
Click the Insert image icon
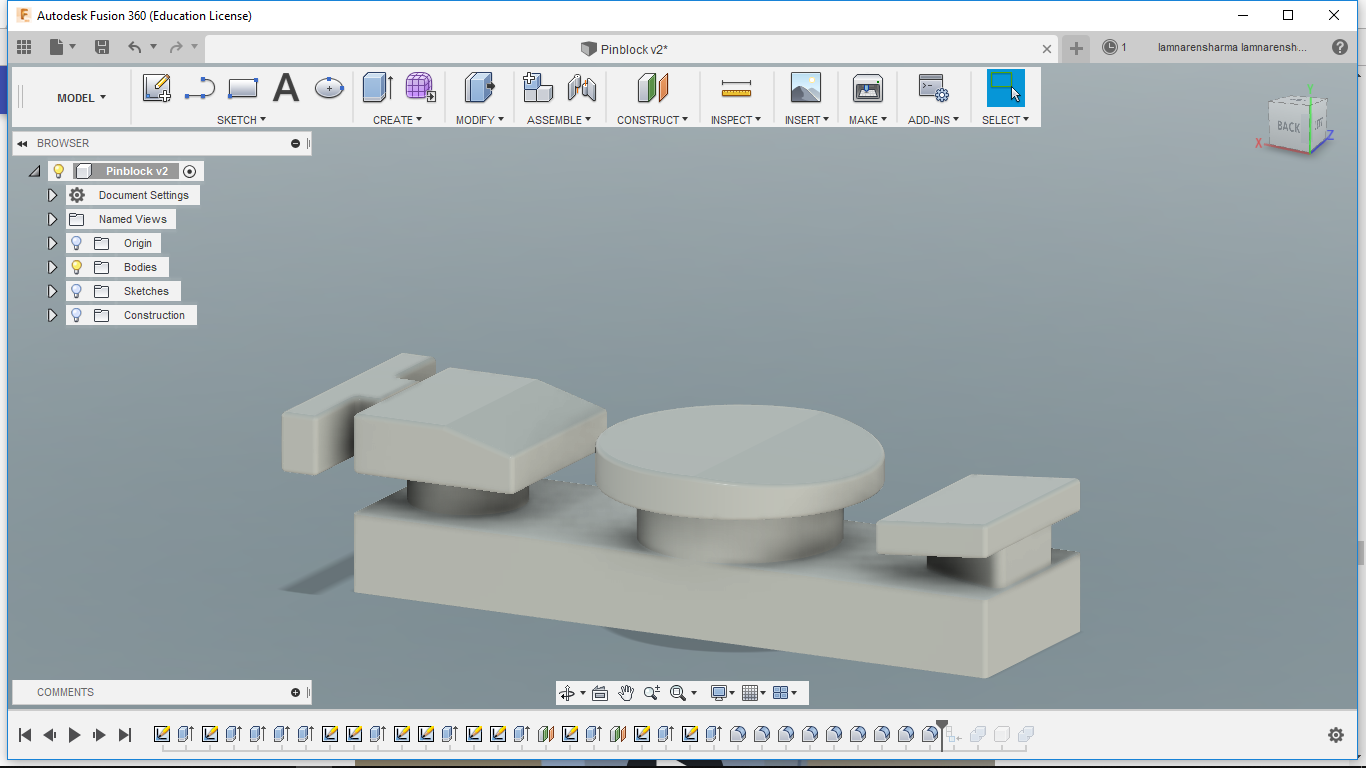coord(805,88)
